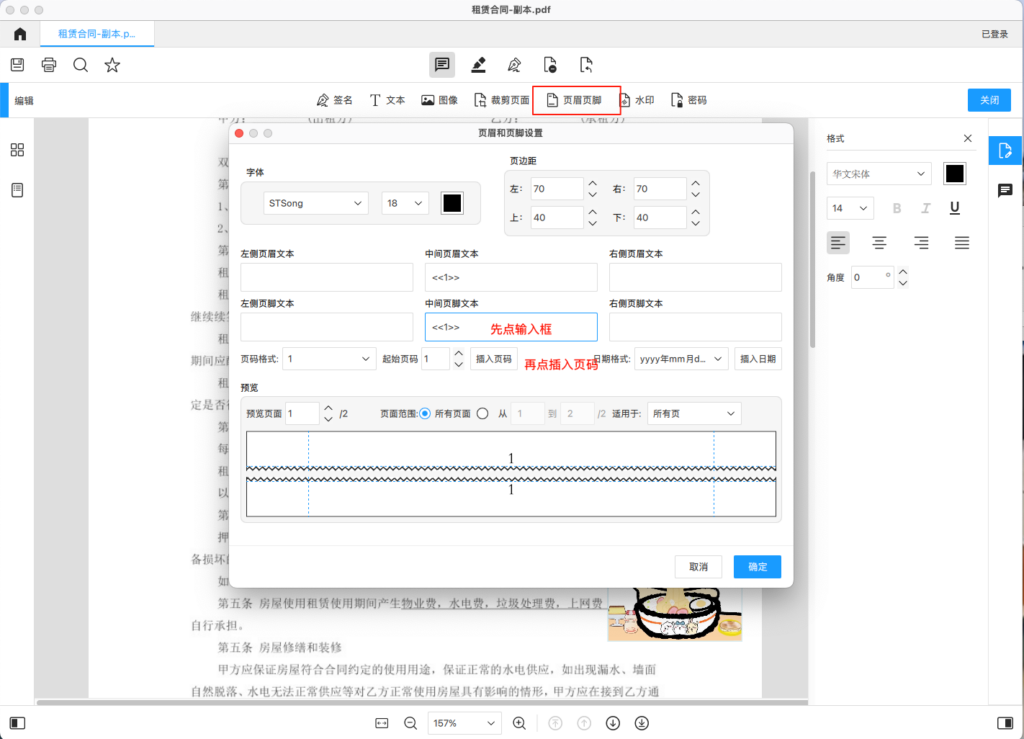Click the black font color swatch in dialog
1024x739 pixels.
452,203
